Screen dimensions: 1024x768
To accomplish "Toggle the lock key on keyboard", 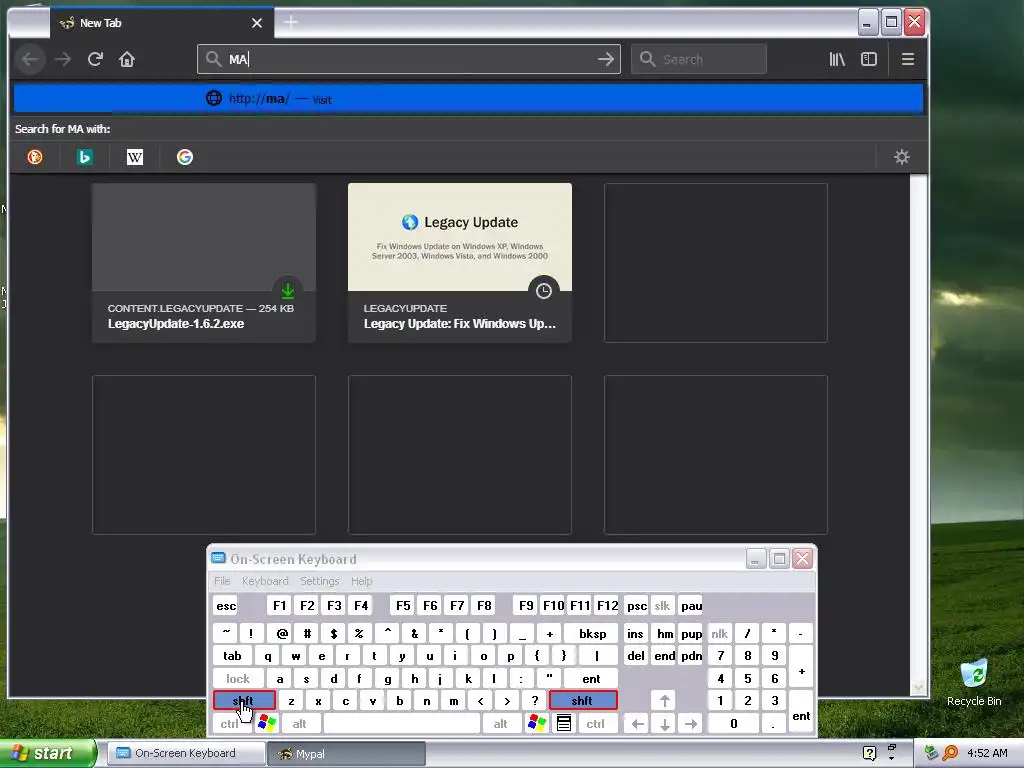I will point(238,679).
